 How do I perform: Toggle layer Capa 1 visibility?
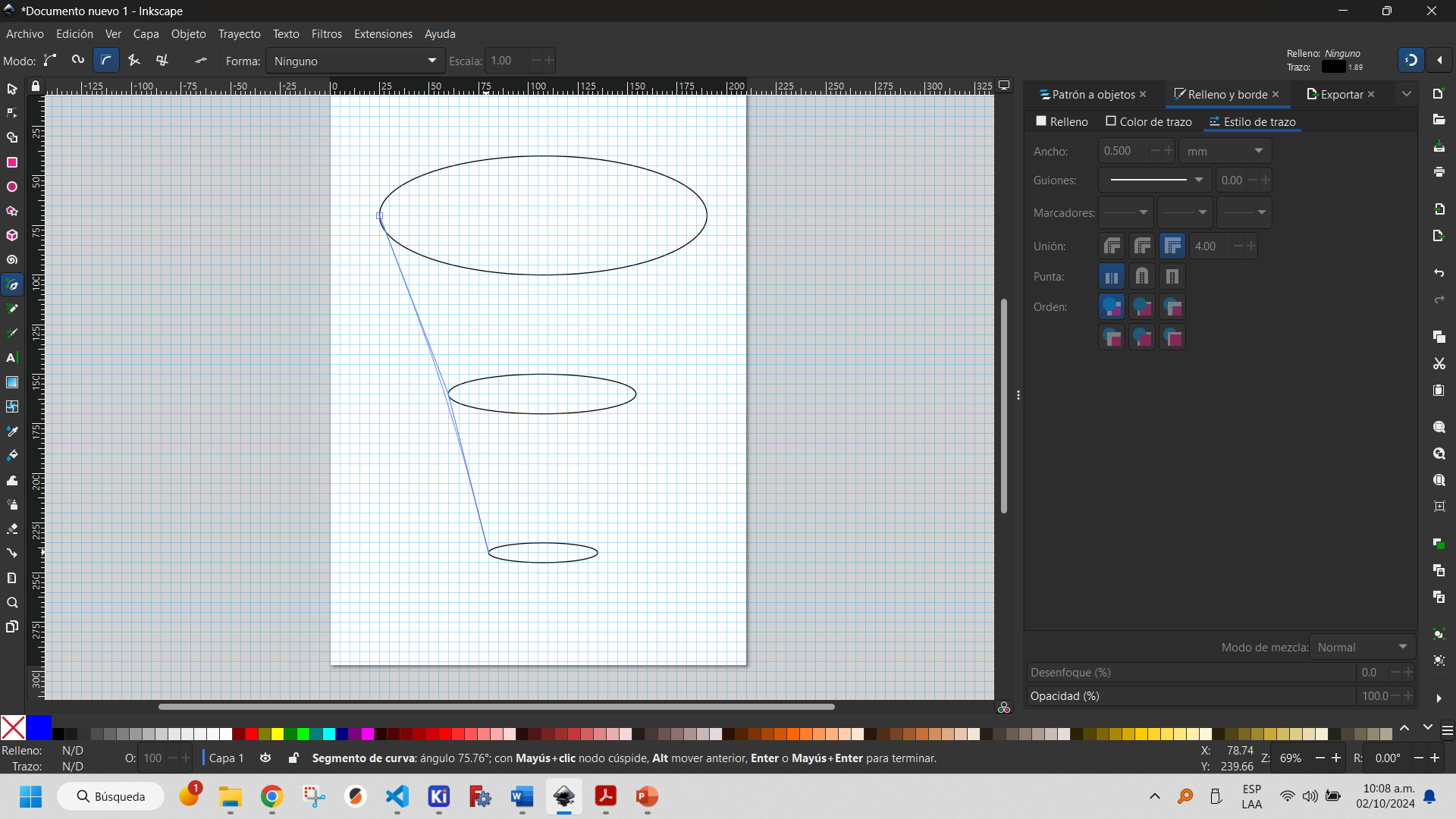point(265,758)
